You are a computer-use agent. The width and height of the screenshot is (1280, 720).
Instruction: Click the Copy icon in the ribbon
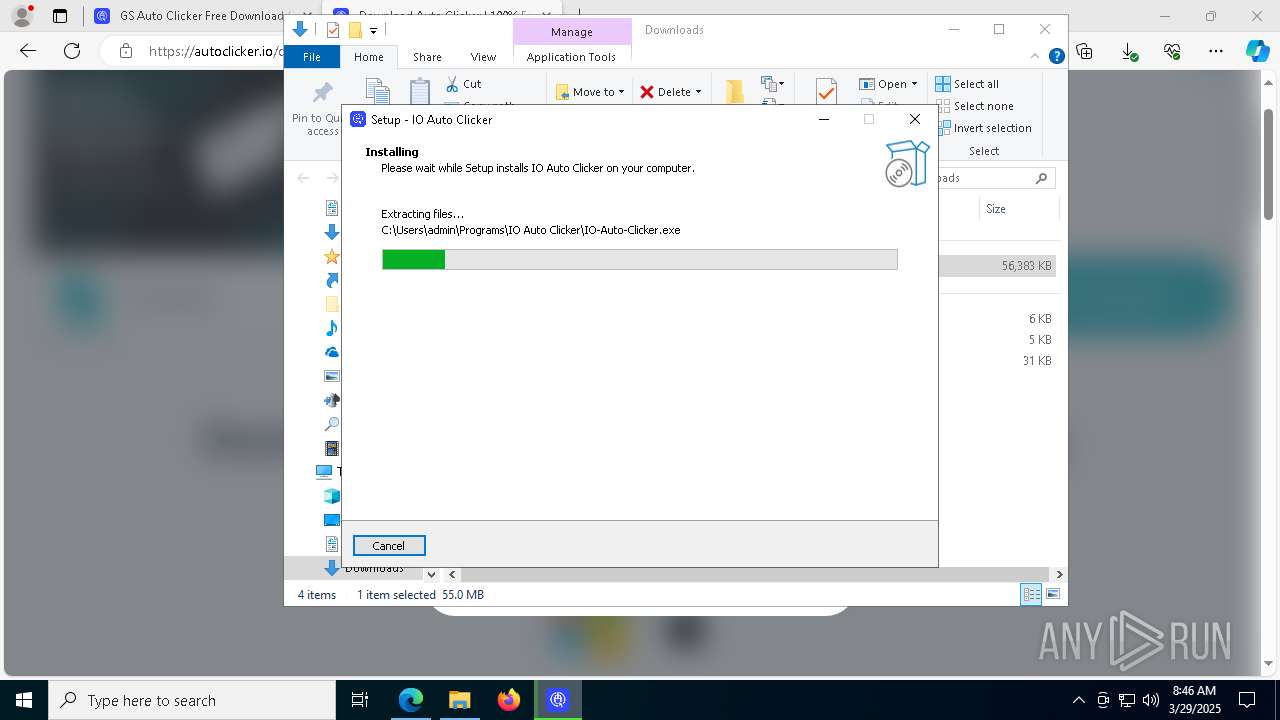377,91
